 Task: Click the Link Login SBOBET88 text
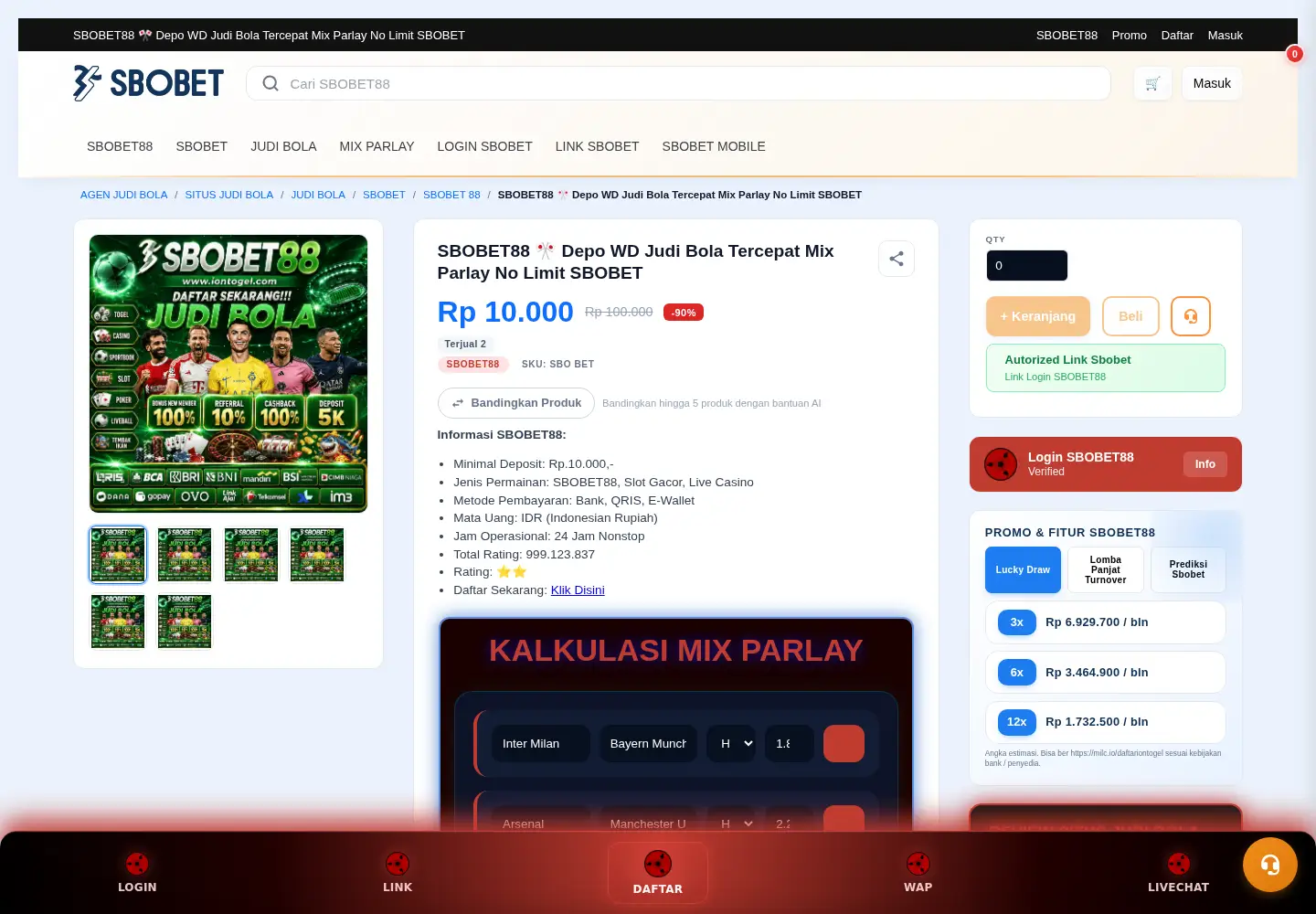pyautogui.click(x=1056, y=377)
